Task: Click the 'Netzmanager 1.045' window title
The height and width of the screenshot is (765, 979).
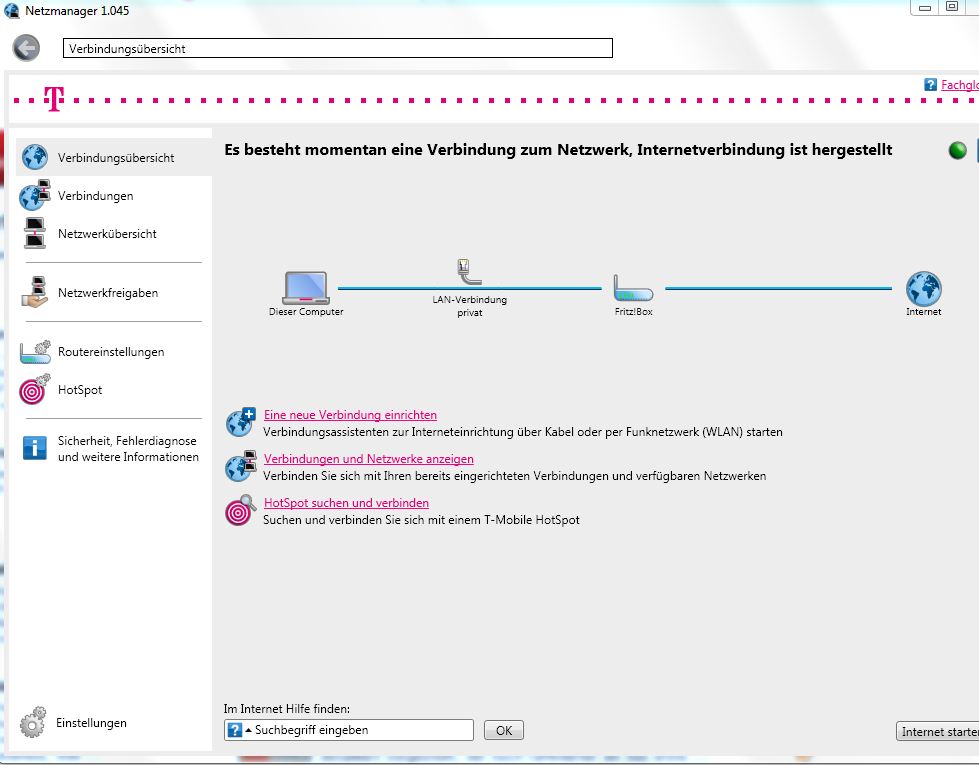Action: pos(77,11)
